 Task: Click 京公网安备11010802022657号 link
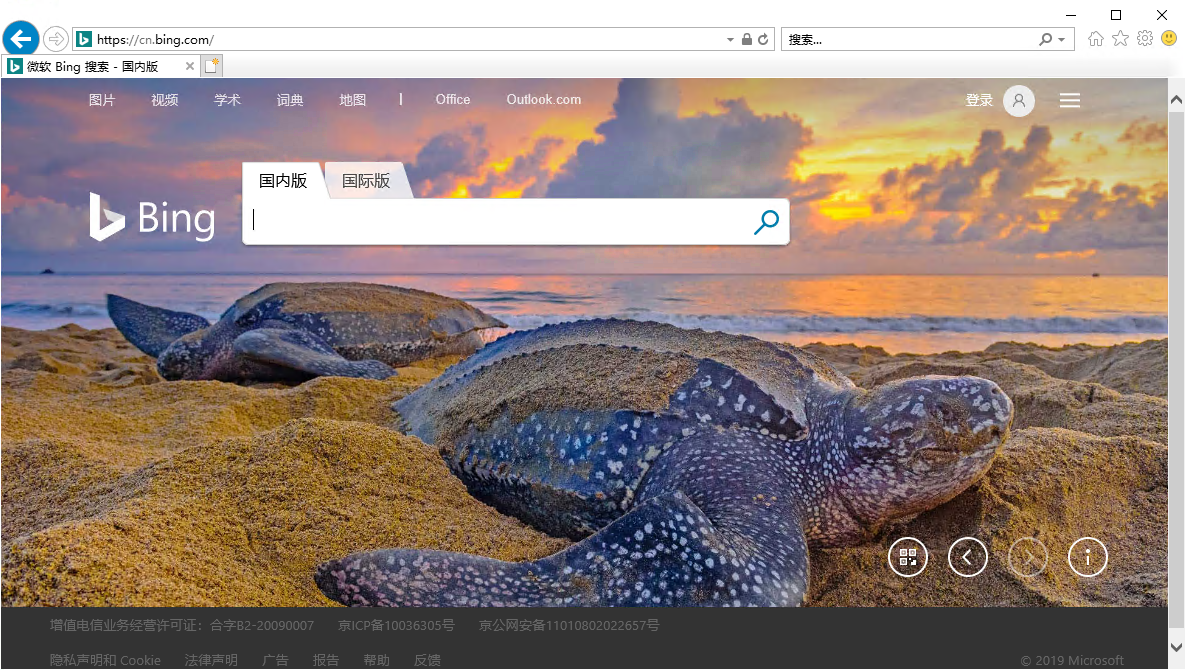(569, 625)
